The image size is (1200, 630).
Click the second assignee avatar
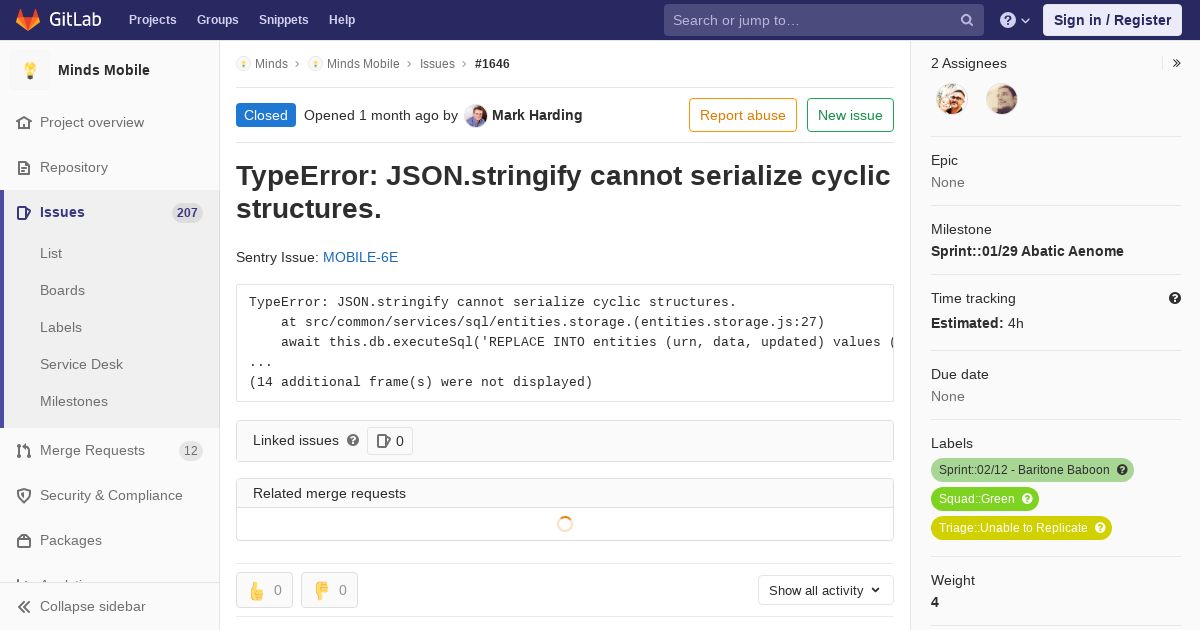tap(1002, 99)
